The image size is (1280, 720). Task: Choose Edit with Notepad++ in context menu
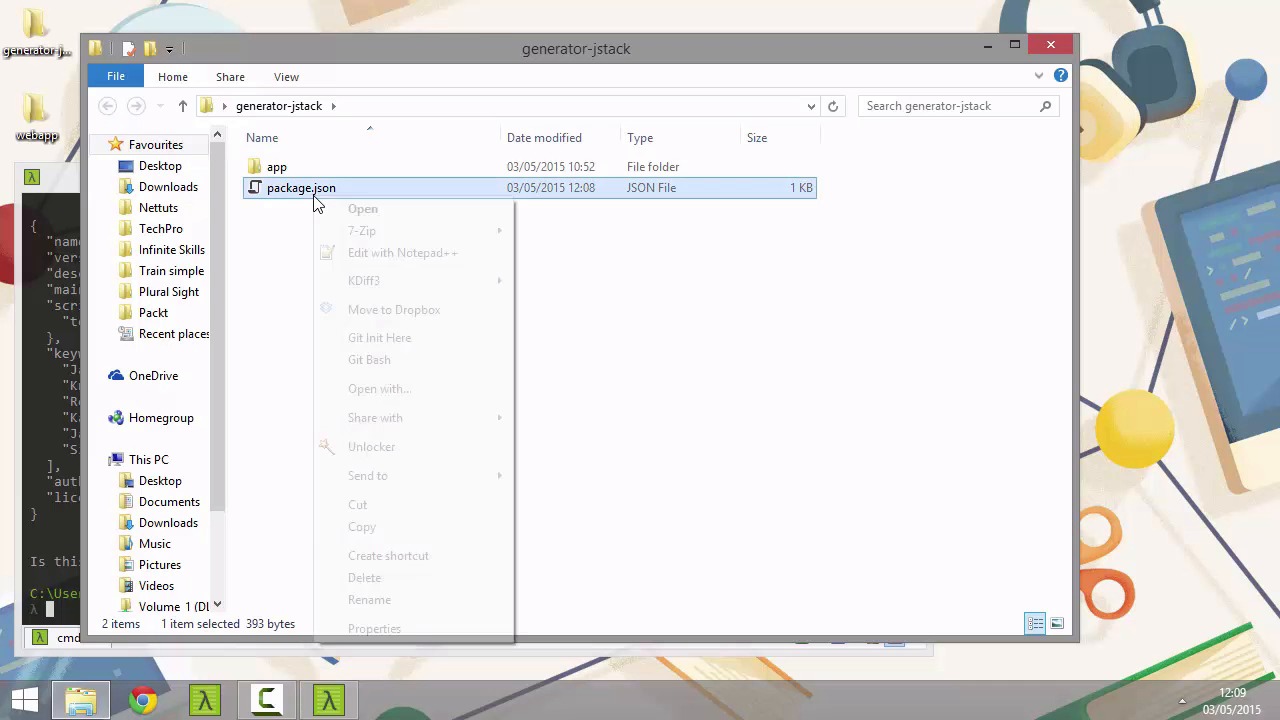(x=402, y=253)
